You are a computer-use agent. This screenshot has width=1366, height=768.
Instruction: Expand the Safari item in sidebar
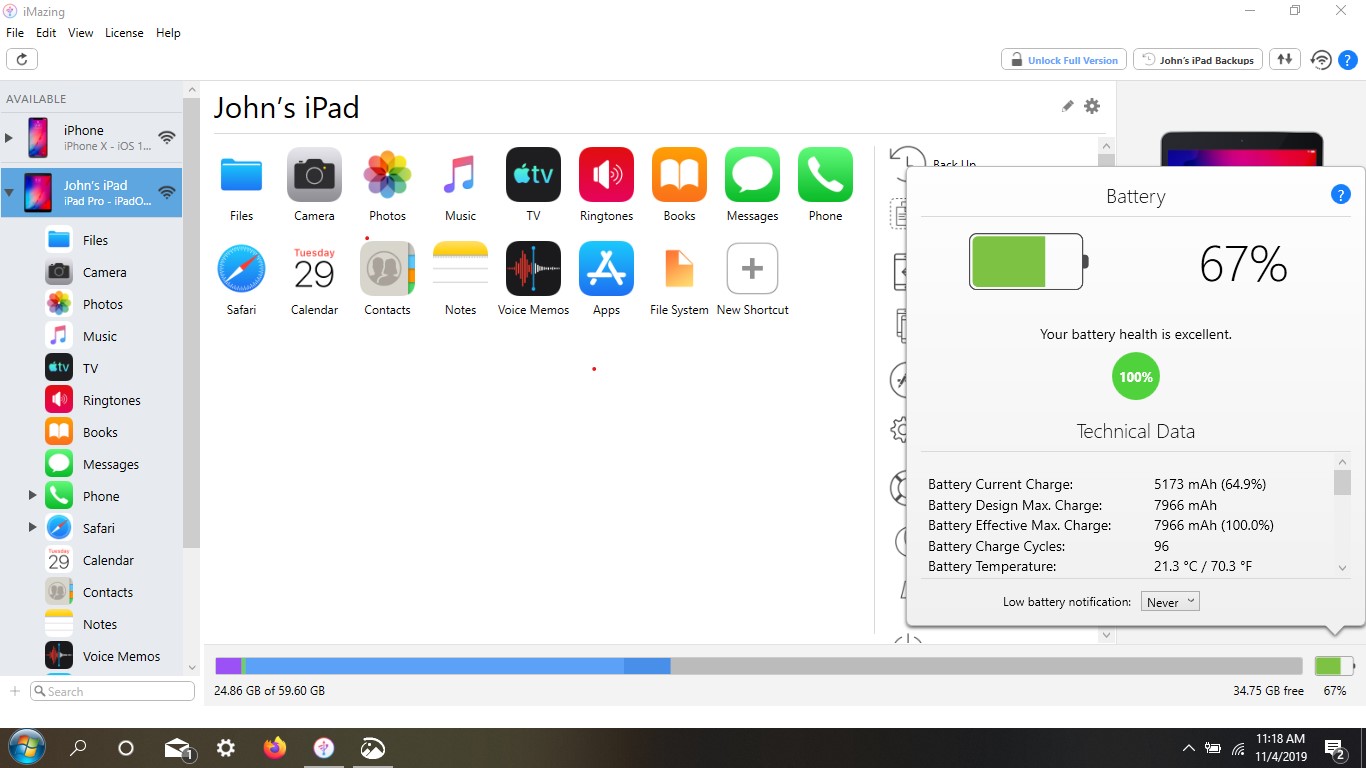pyautogui.click(x=32, y=527)
